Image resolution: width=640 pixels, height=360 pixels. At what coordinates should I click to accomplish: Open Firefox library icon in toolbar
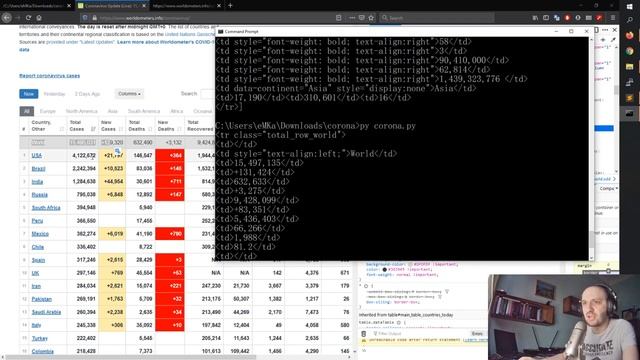click(535, 18)
